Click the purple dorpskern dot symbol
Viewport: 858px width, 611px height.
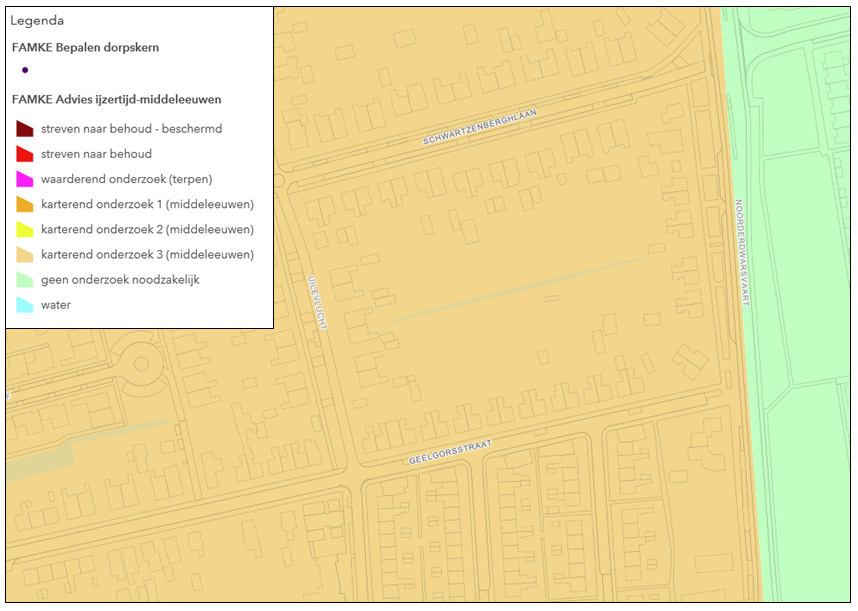coord(25,70)
